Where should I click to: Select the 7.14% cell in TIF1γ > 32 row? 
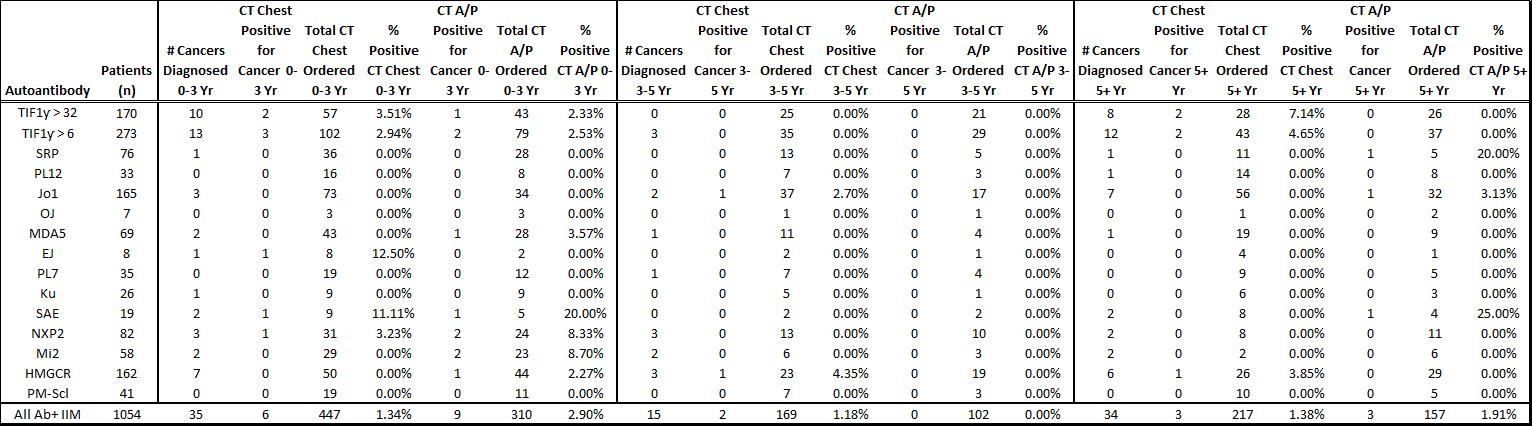click(x=1306, y=113)
